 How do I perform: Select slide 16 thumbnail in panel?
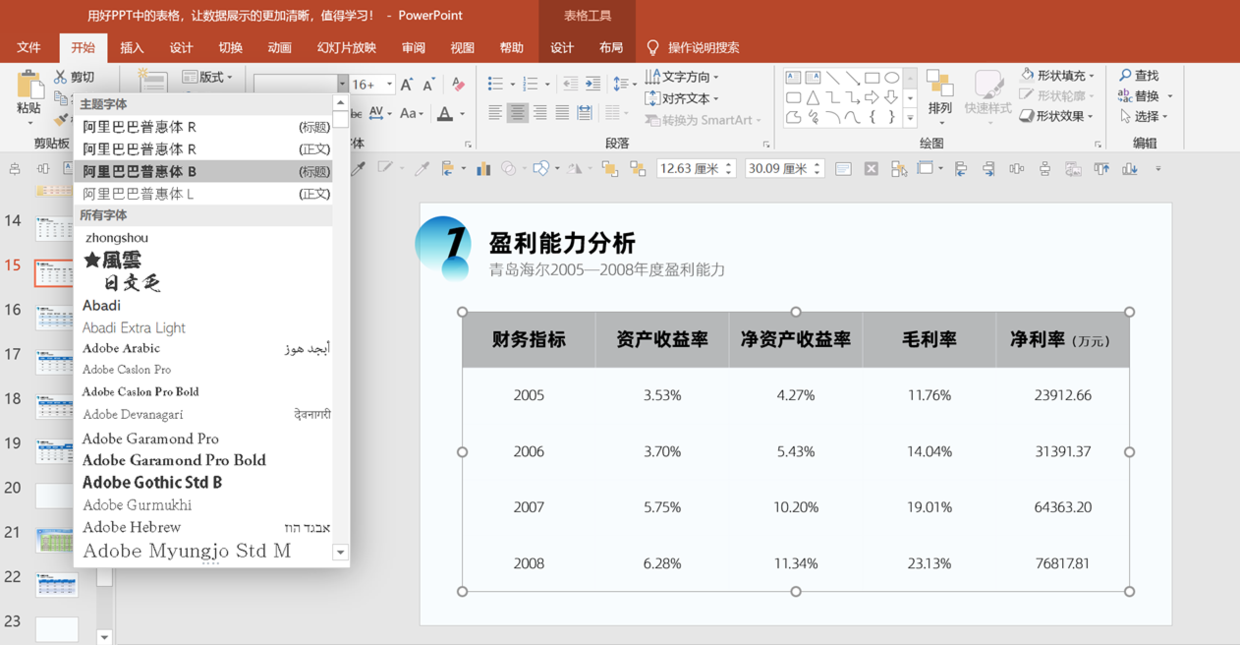(x=56, y=318)
